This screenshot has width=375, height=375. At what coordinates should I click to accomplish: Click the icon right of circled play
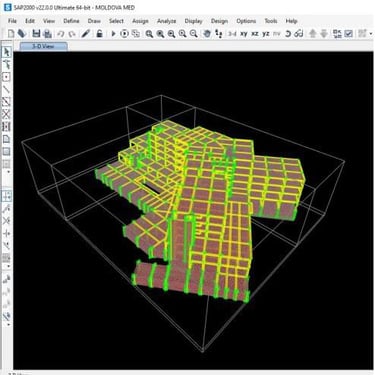pos(136,34)
